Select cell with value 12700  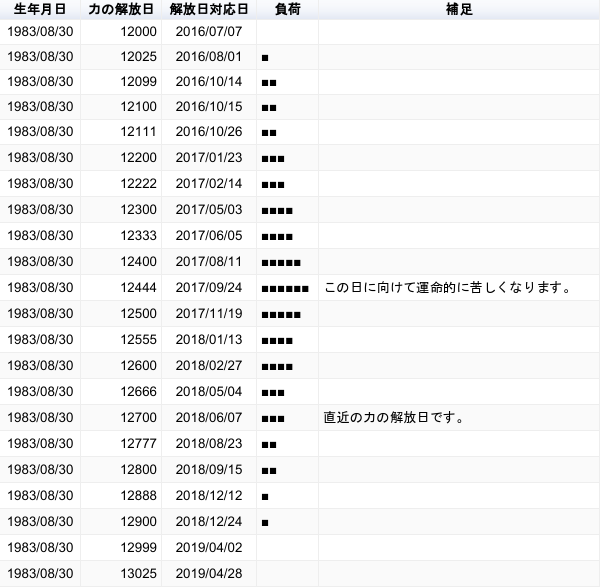coord(121,417)
